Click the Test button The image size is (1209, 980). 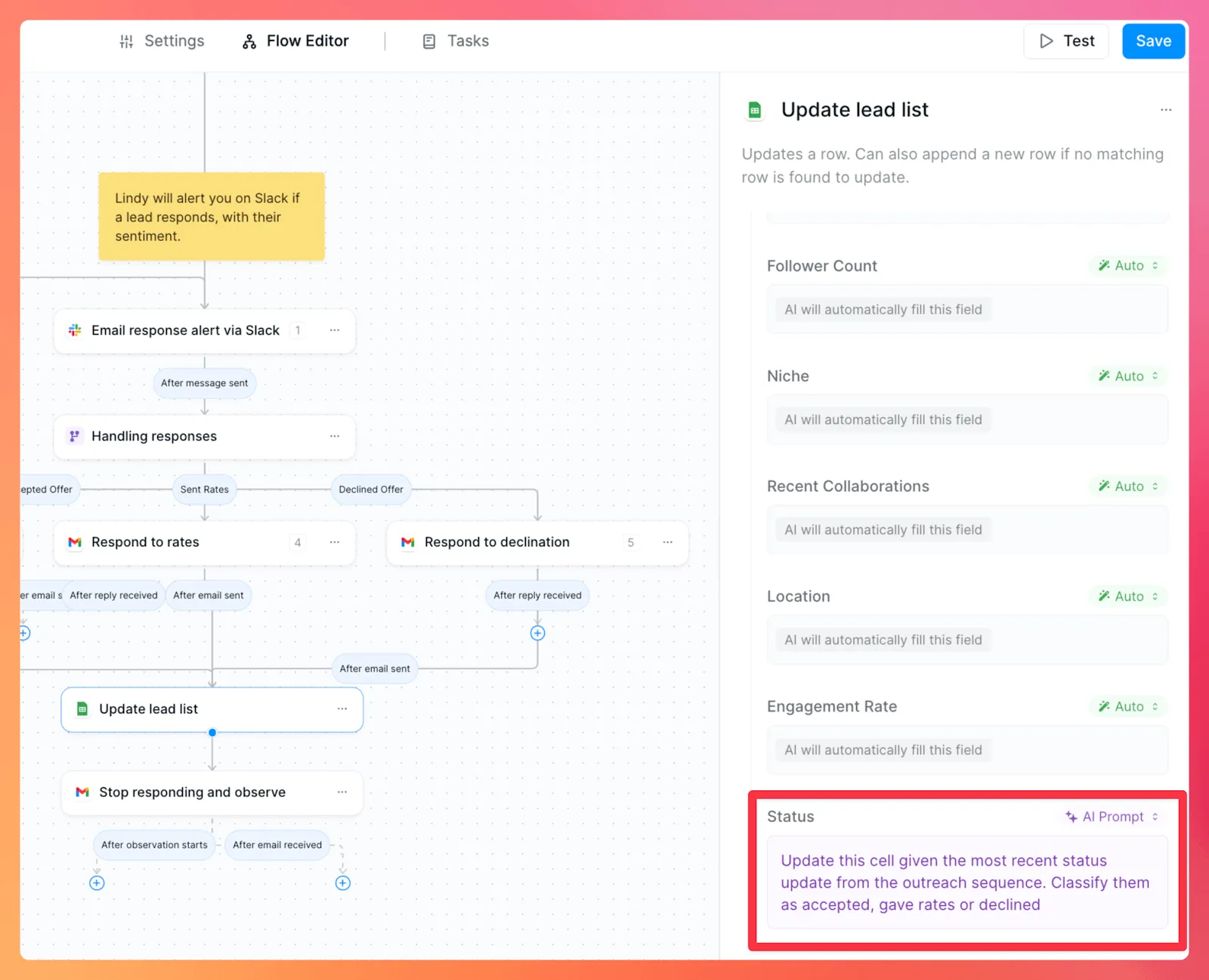pos(1066,41)
